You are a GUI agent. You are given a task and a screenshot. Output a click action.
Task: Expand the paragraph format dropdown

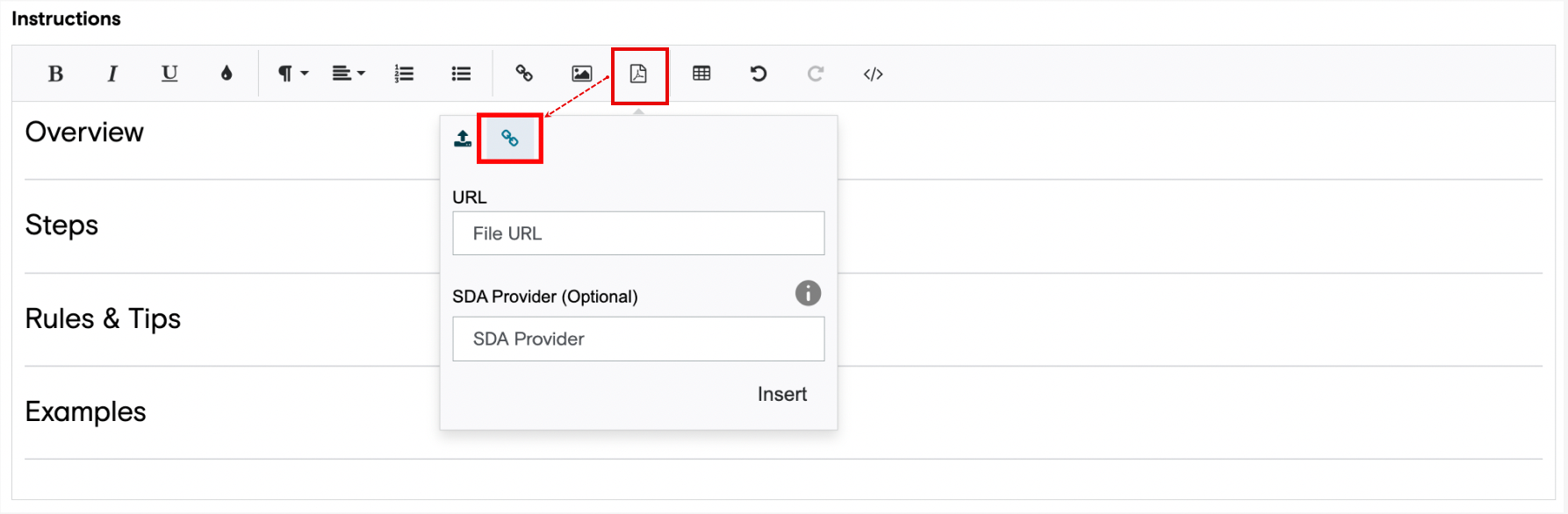(292, 74)
